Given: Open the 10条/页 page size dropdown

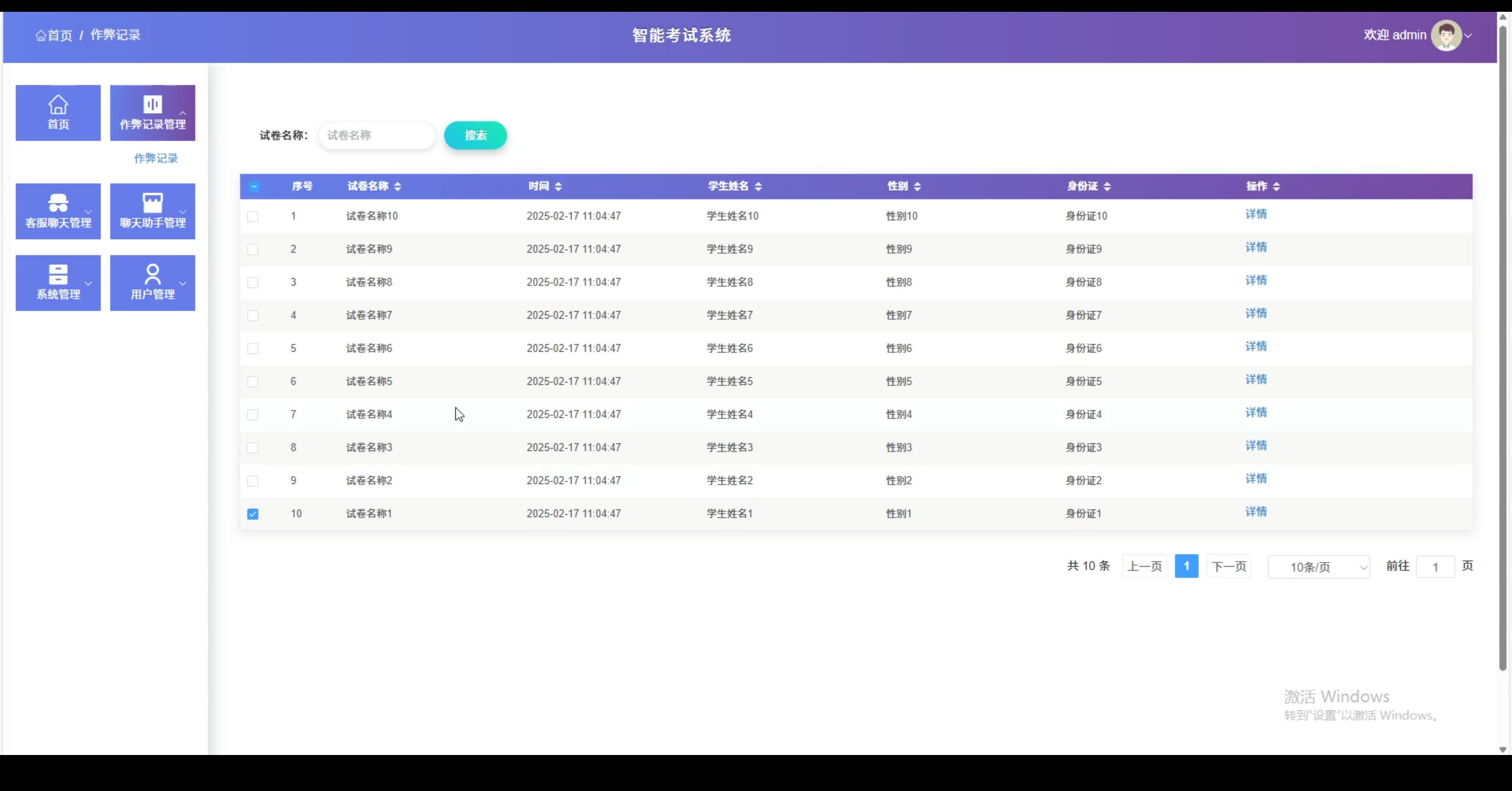Looking at the screenshot, I should click(x=1318, y=567).
